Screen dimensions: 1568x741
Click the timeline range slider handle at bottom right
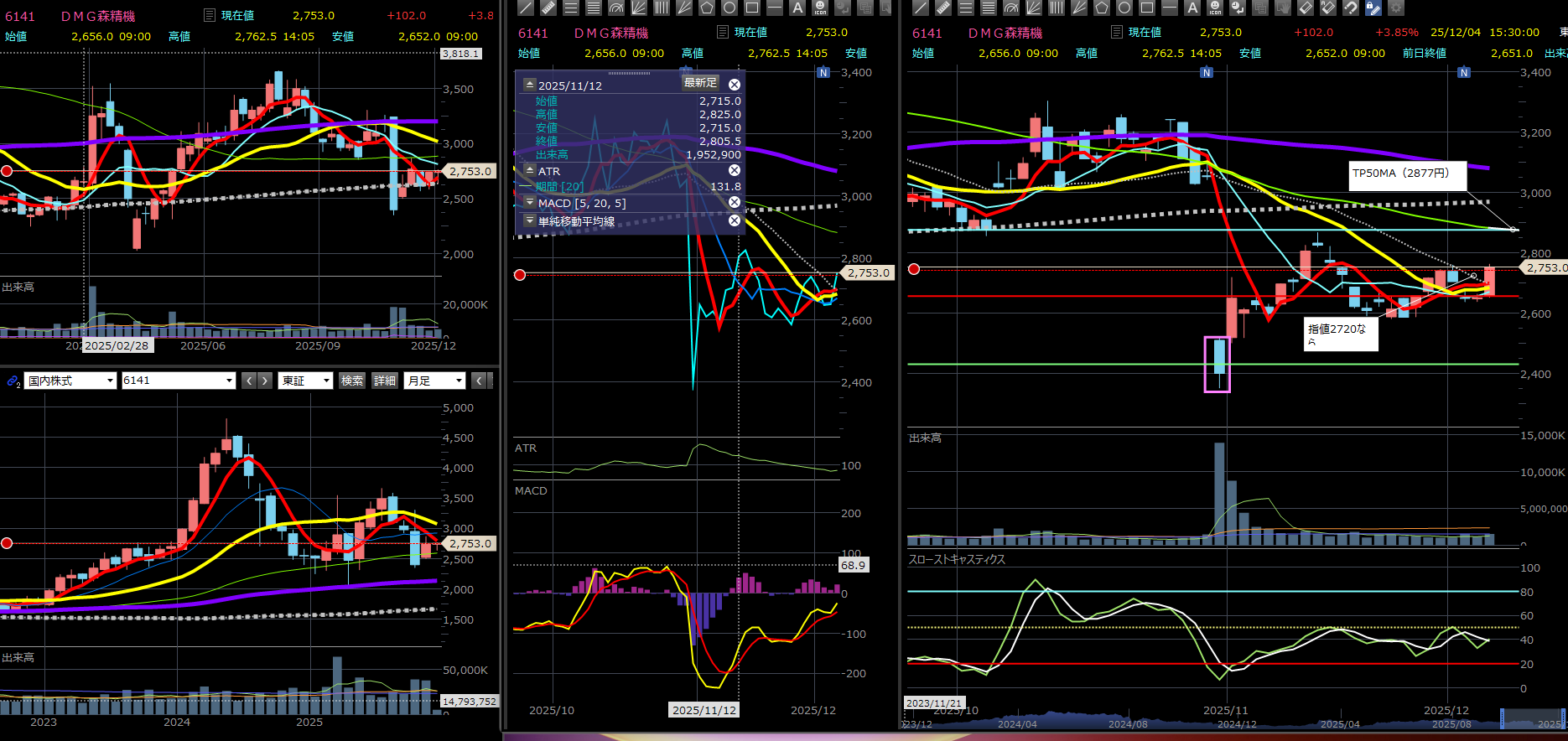pyautogui.click(x=1502, y=718)
